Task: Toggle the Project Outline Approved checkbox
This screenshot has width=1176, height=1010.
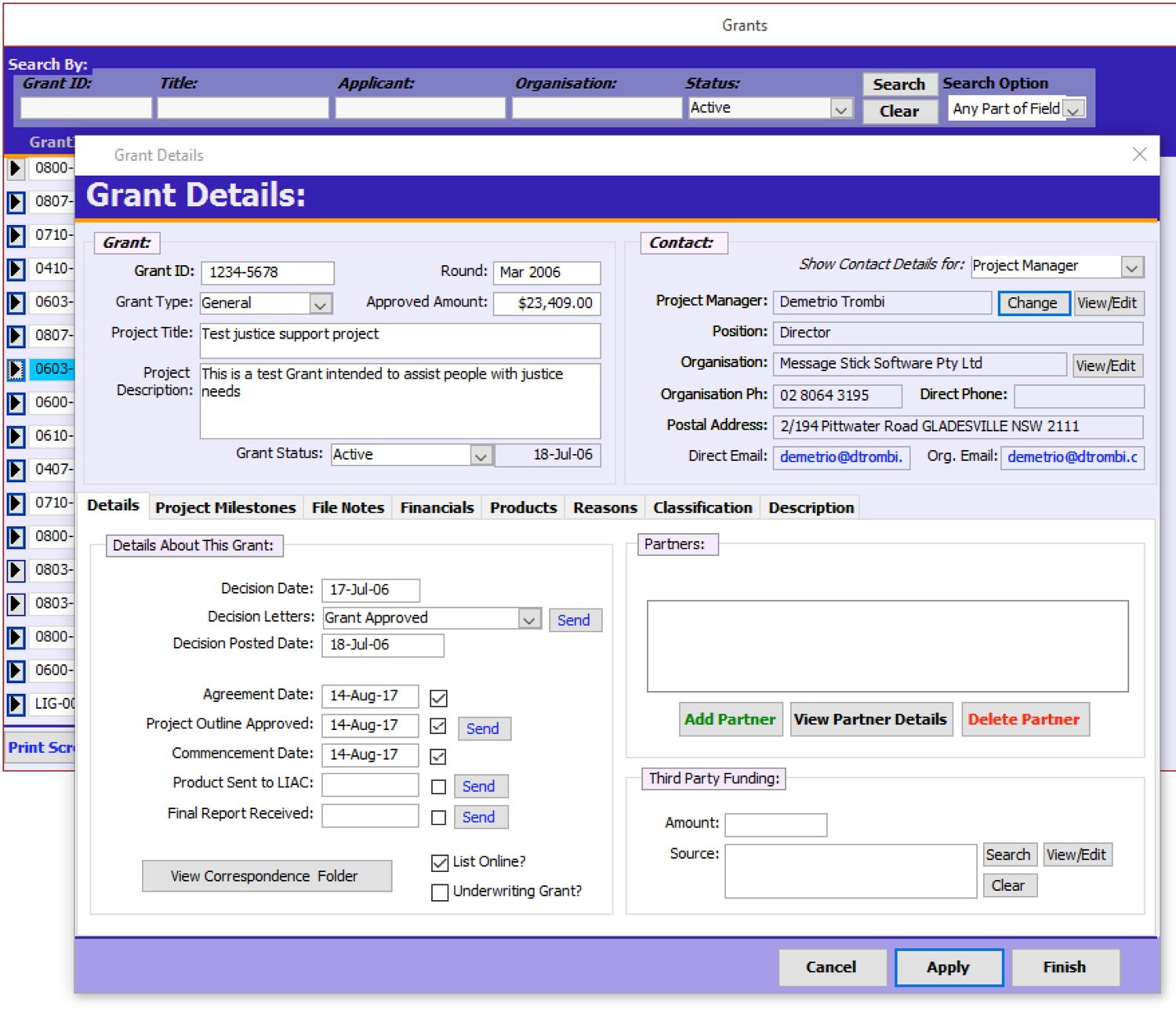Action: point(439,726)
